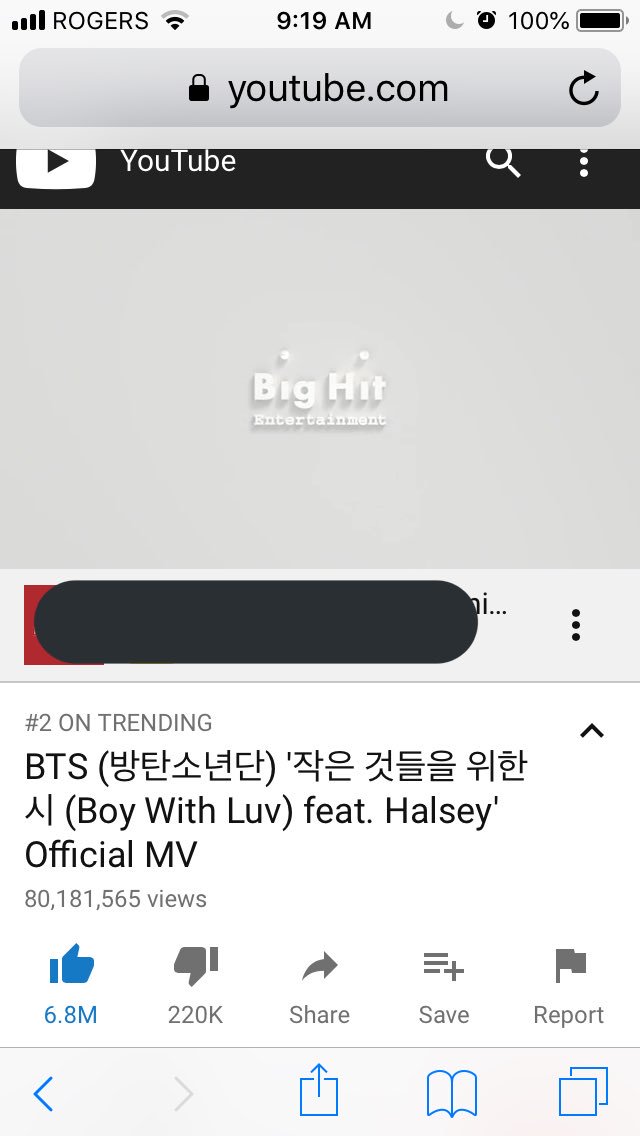Show Safari open tabs
Screen dimensions: 640x1136
coord(583,1092)
